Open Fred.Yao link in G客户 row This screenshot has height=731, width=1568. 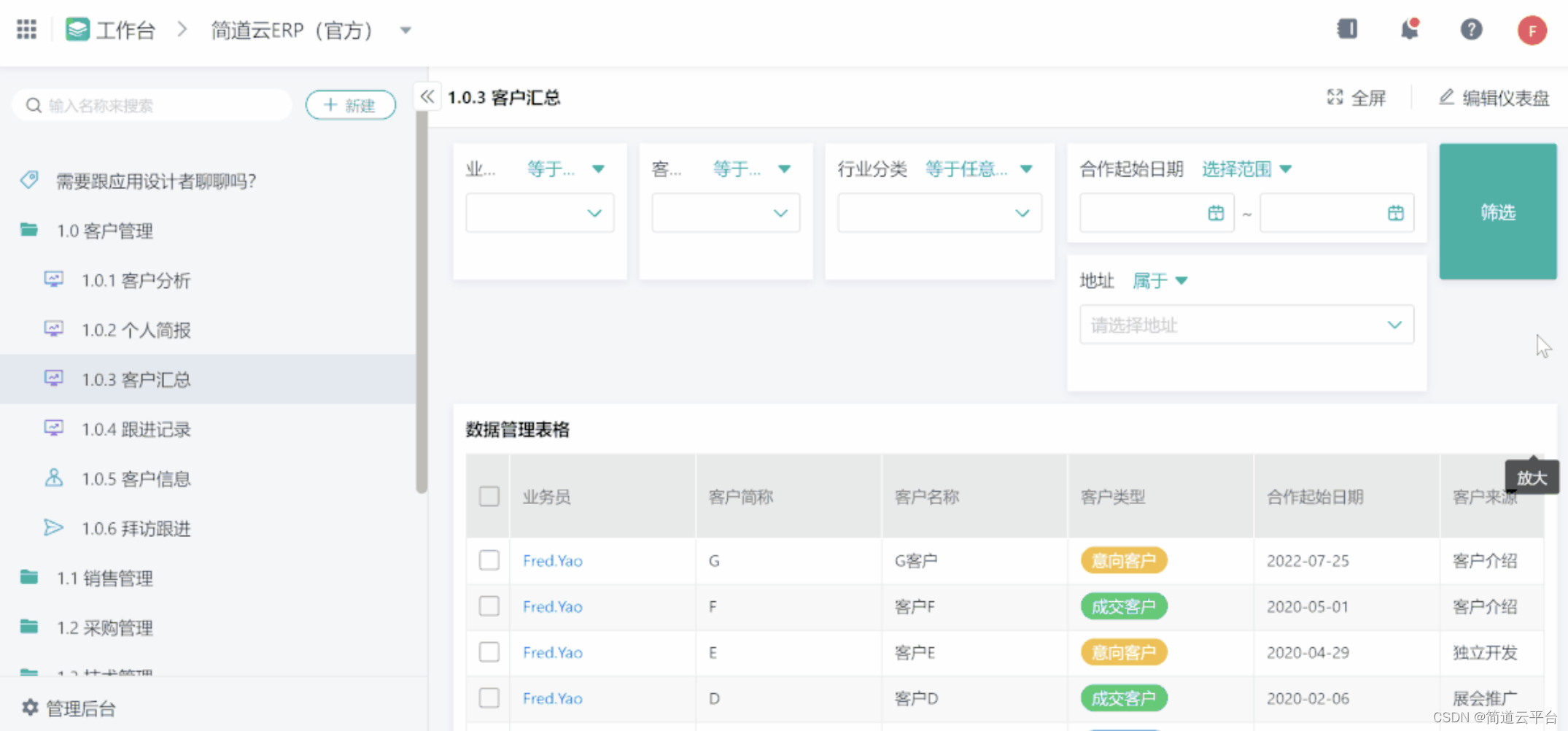point(552,560)
